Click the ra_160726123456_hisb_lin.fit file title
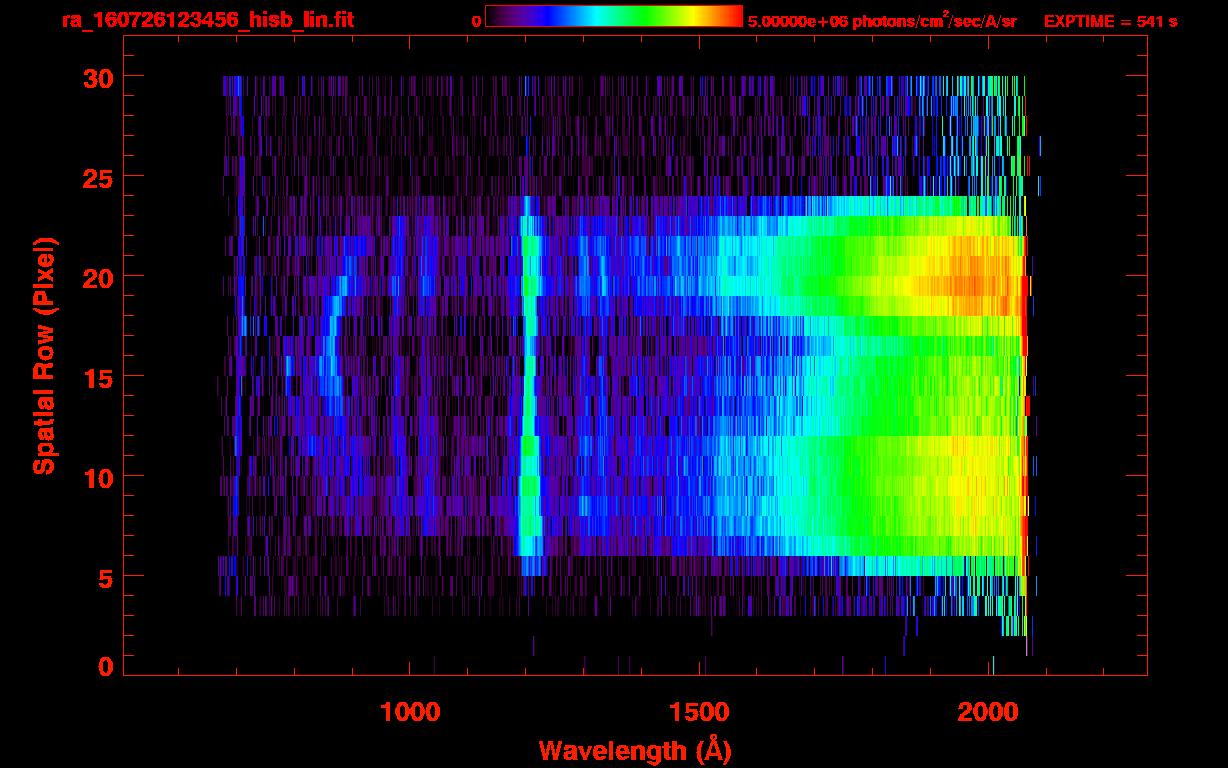 tap(207, 20)
